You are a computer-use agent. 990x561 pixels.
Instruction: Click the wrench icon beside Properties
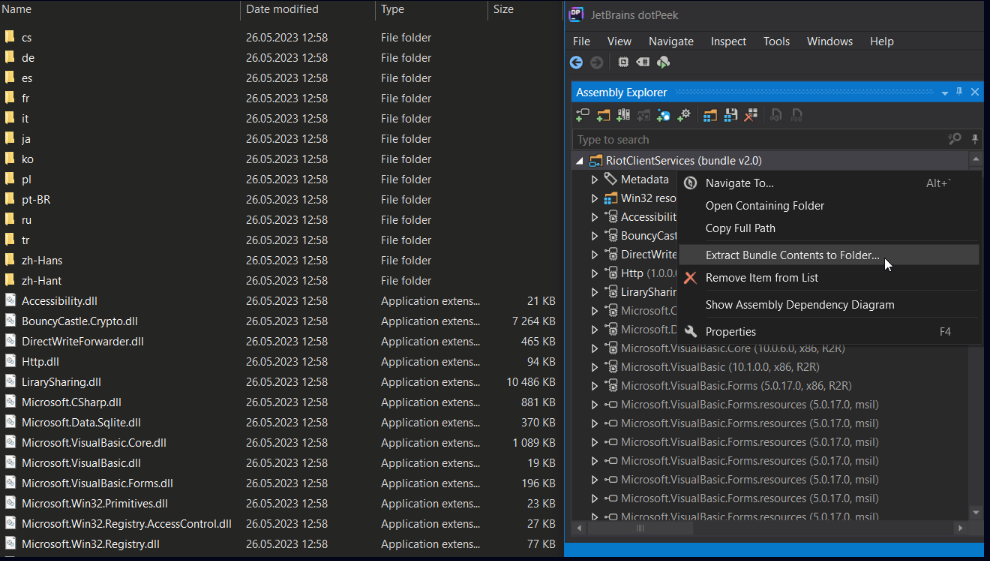690,331
